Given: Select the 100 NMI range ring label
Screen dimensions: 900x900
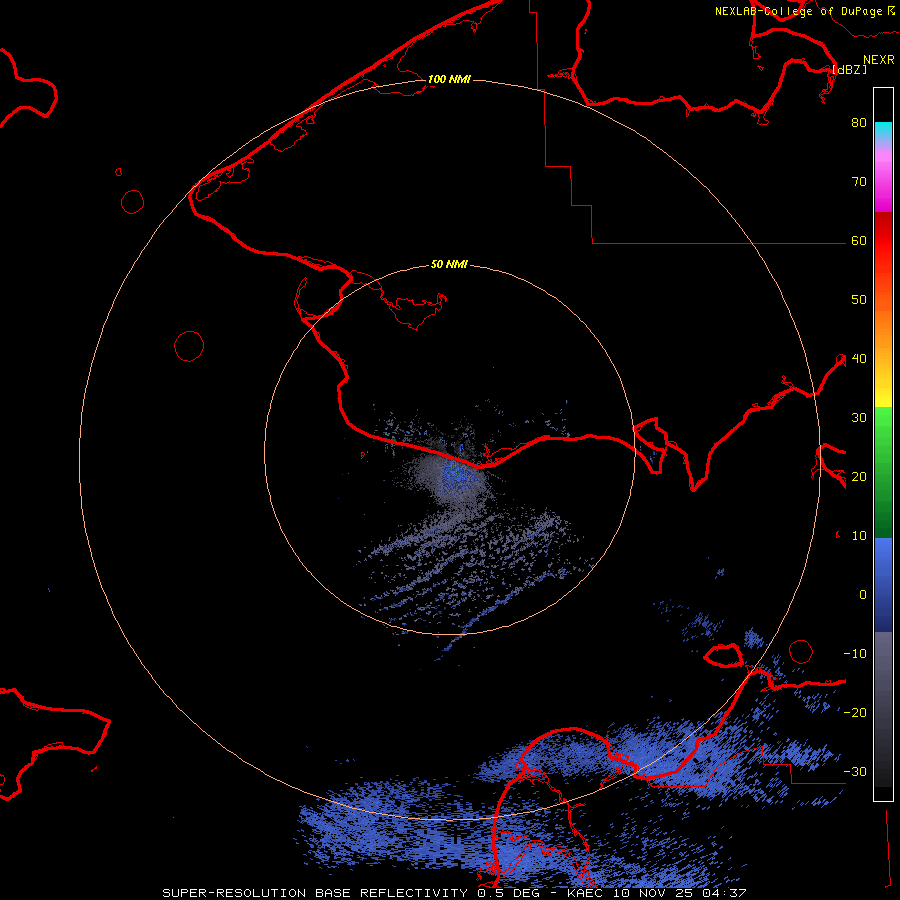Looking at the screenshot, I should pyautogui.click(x=449, y=79).
